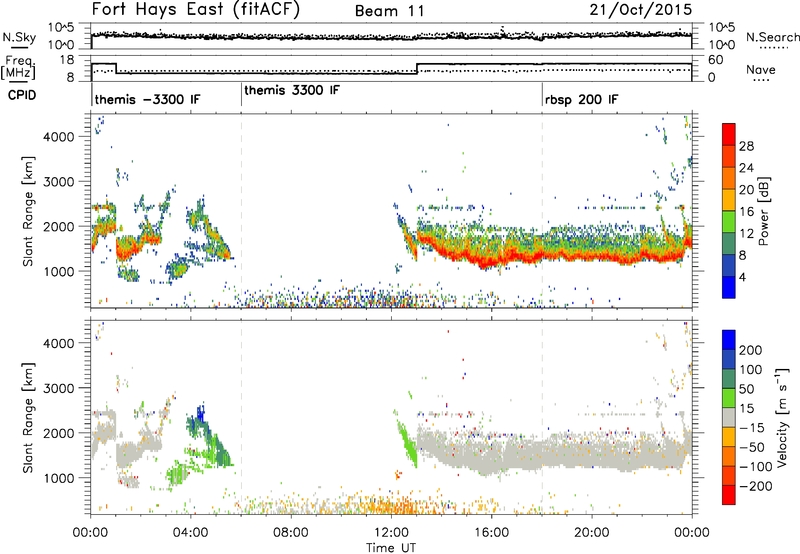Click the '08:00' time tick label

(x=291, y=533)
